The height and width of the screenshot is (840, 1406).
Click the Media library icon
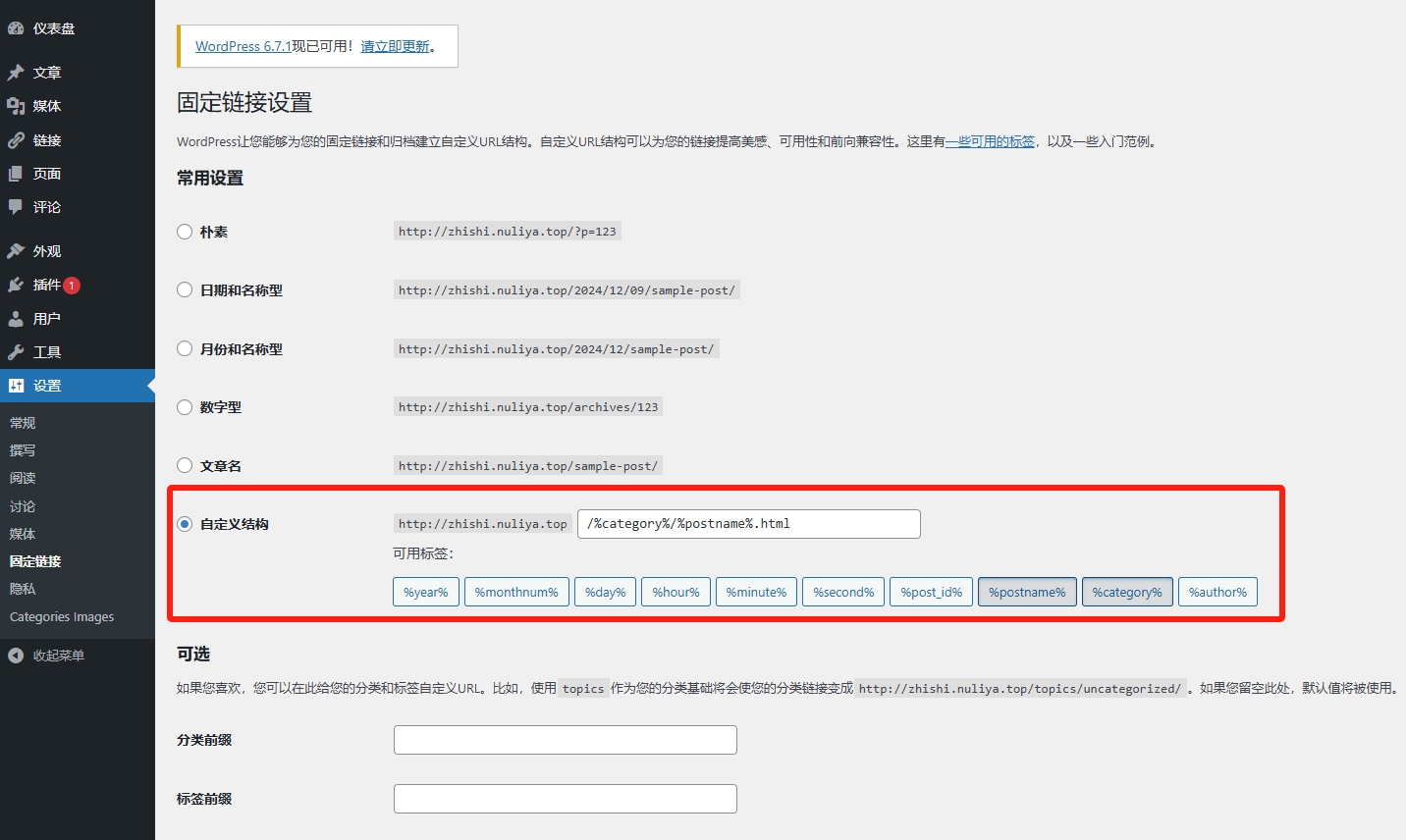(x=16, y=106)
